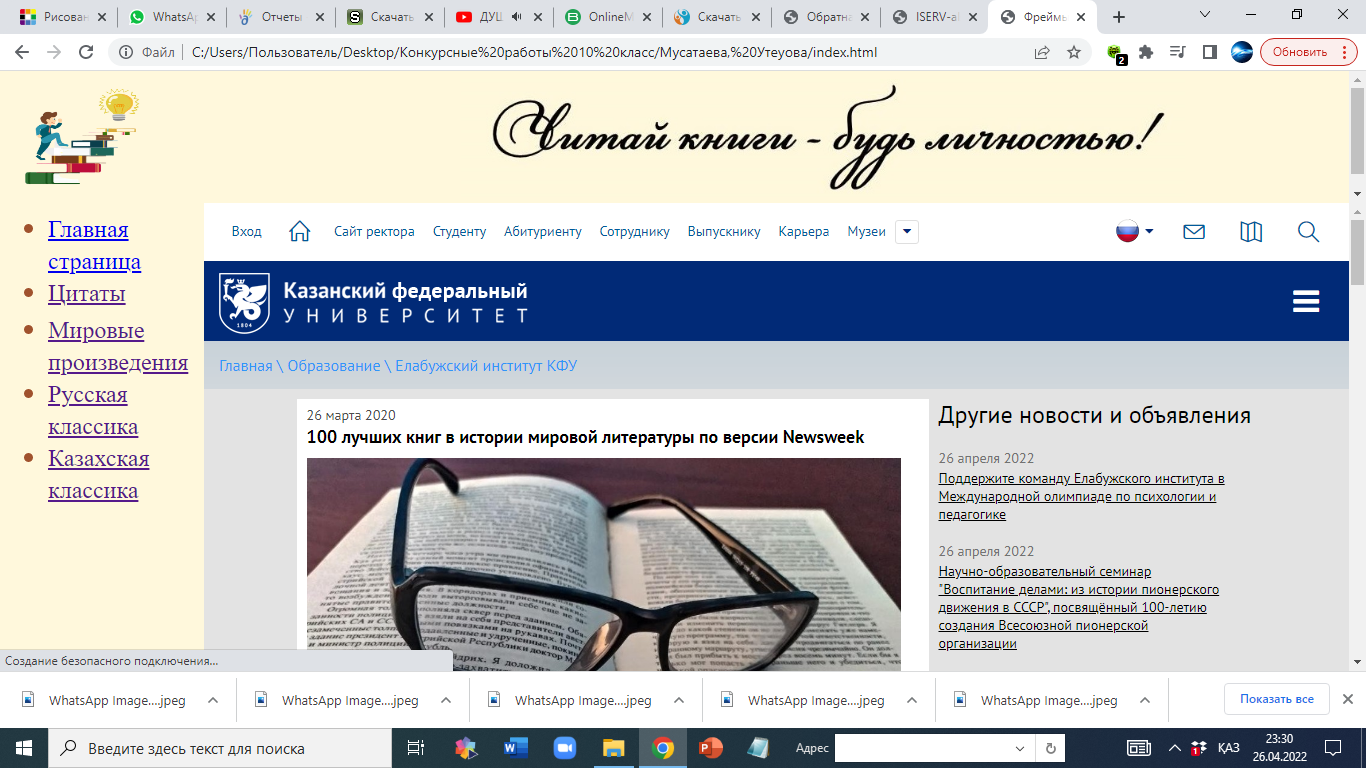Expand options for first WhatsApp Image download
Screen dimensions: 1366x768
[212, 700]
